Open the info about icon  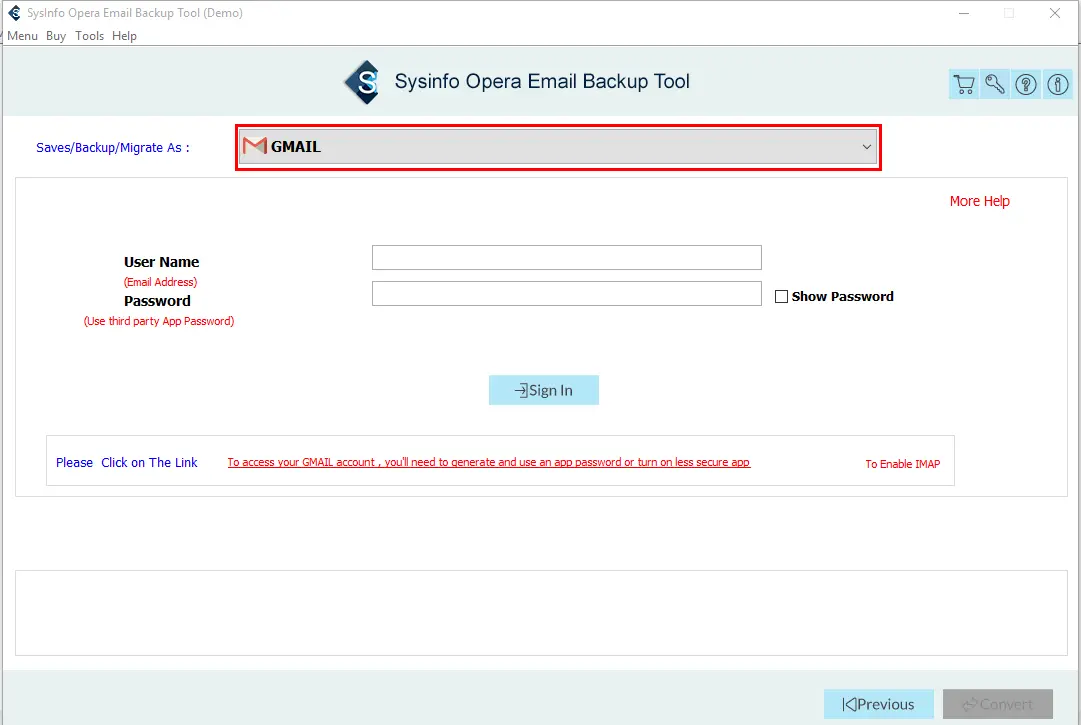(1058, 84)
